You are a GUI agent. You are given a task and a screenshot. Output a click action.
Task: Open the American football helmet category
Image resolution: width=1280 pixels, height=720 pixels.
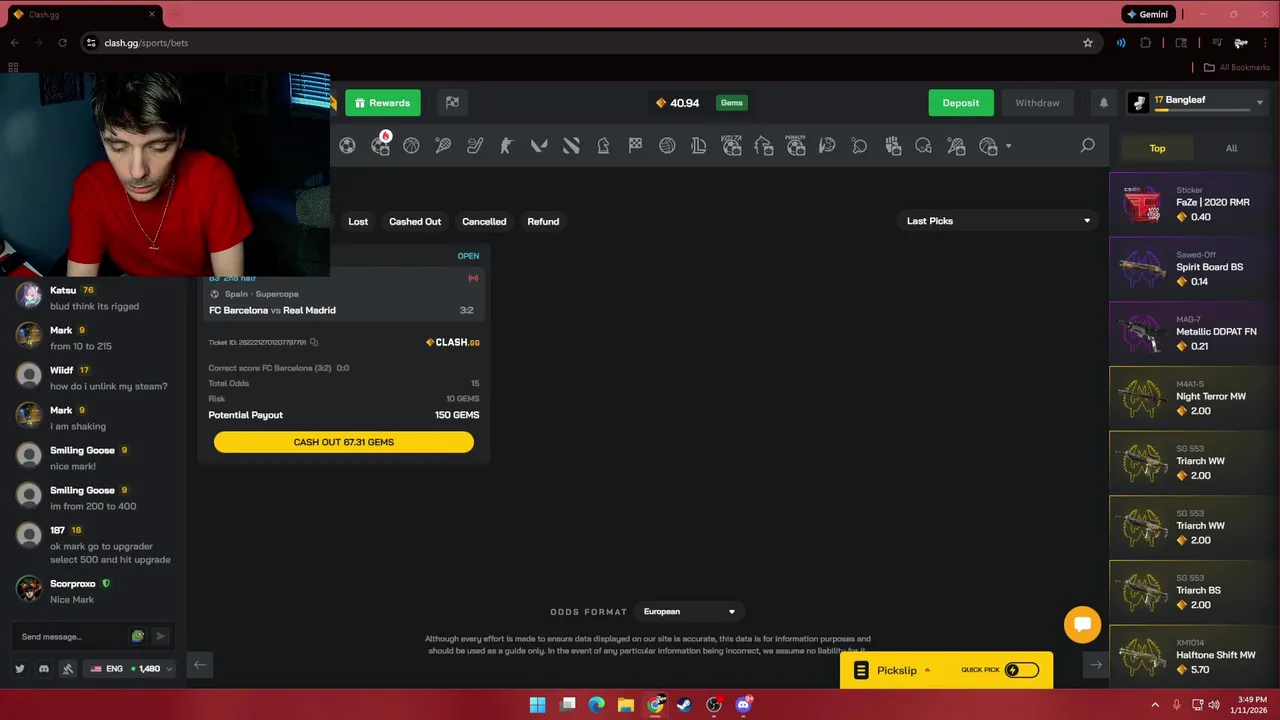(x=923, y=146)
